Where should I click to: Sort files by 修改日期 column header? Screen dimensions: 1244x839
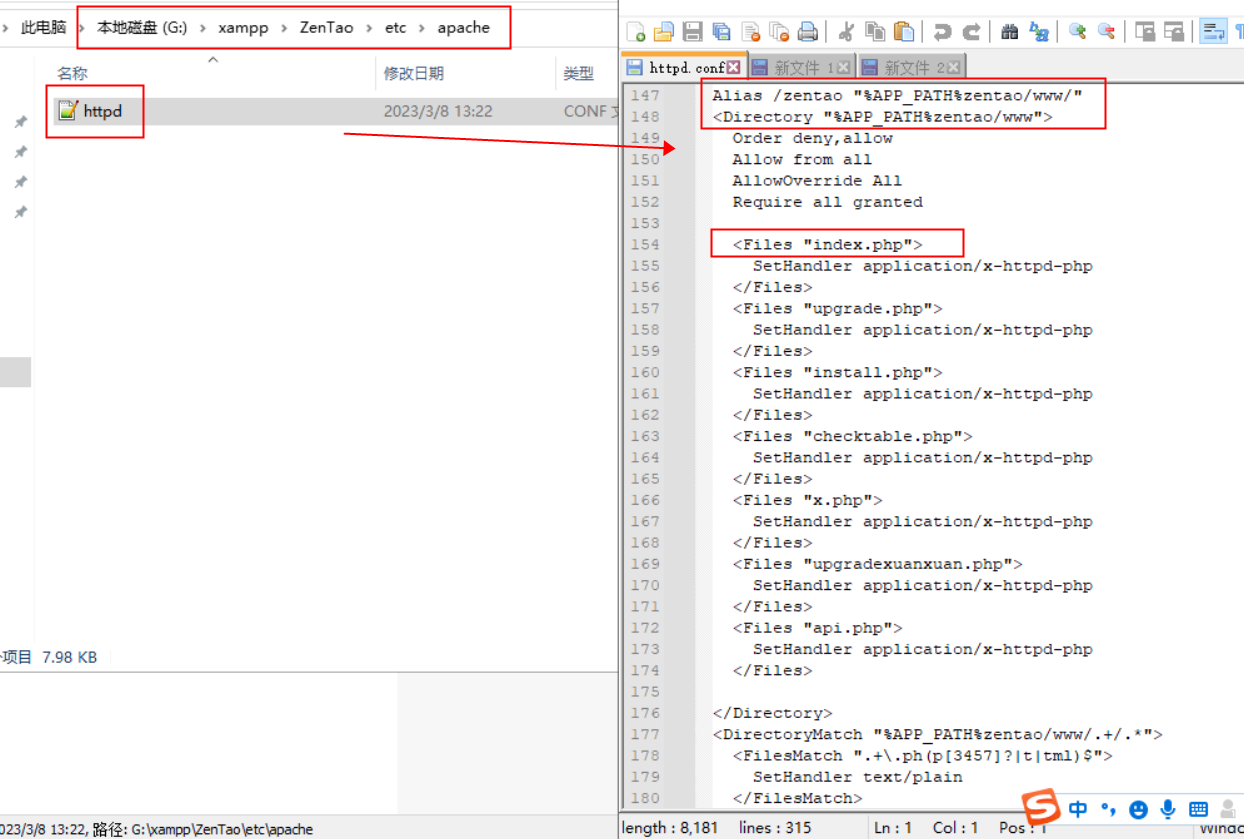(x=413, y=73)
